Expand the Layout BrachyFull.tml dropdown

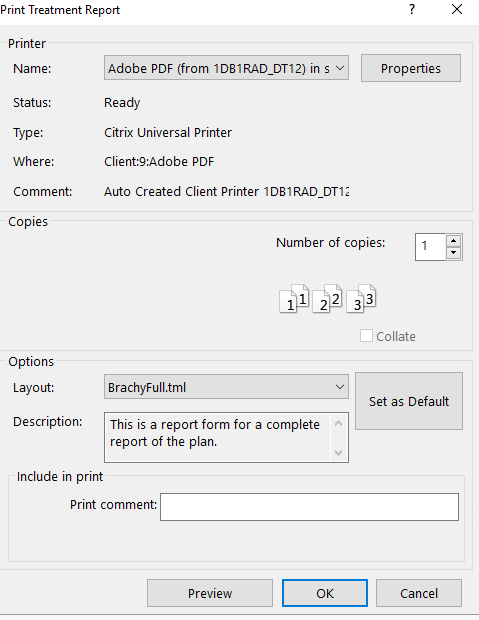226,387
